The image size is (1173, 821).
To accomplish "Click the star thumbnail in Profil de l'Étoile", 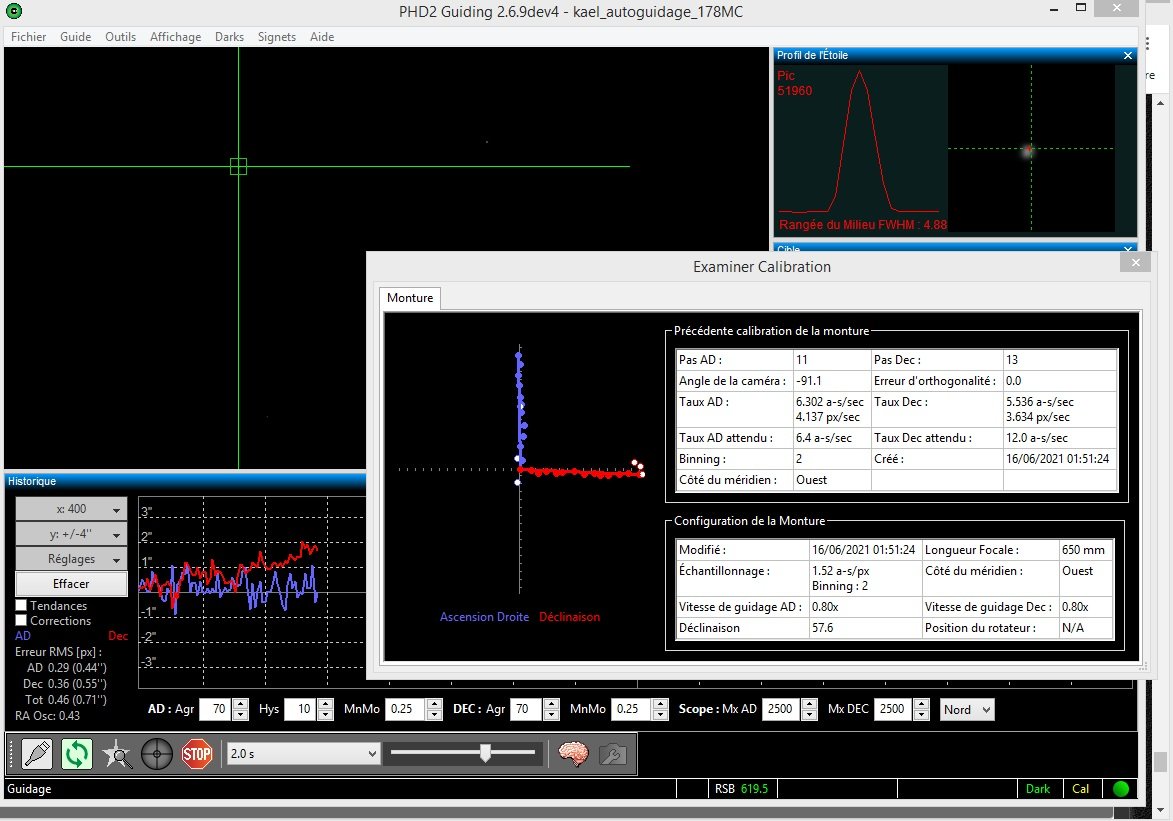I will (1029, 150).
